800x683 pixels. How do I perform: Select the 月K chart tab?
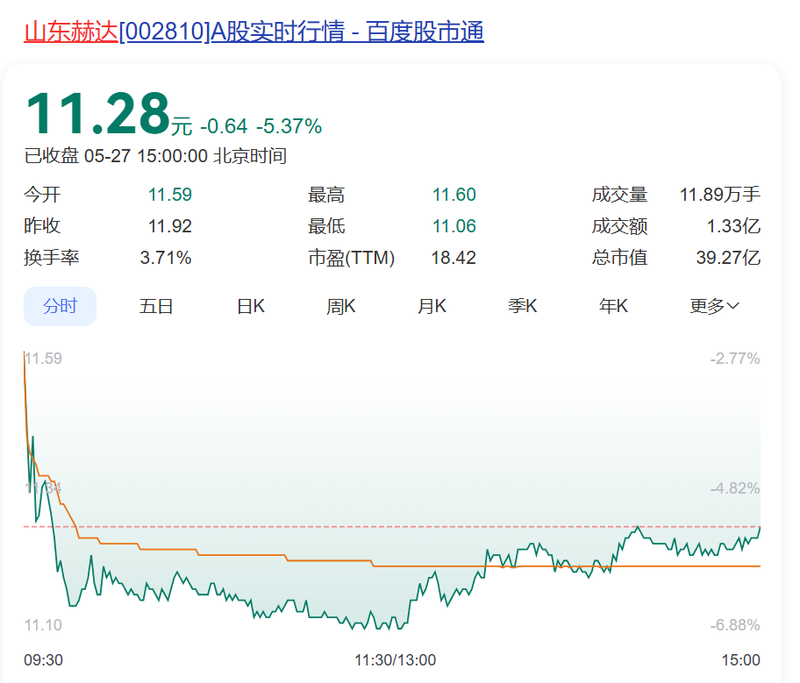coord(432,306)
